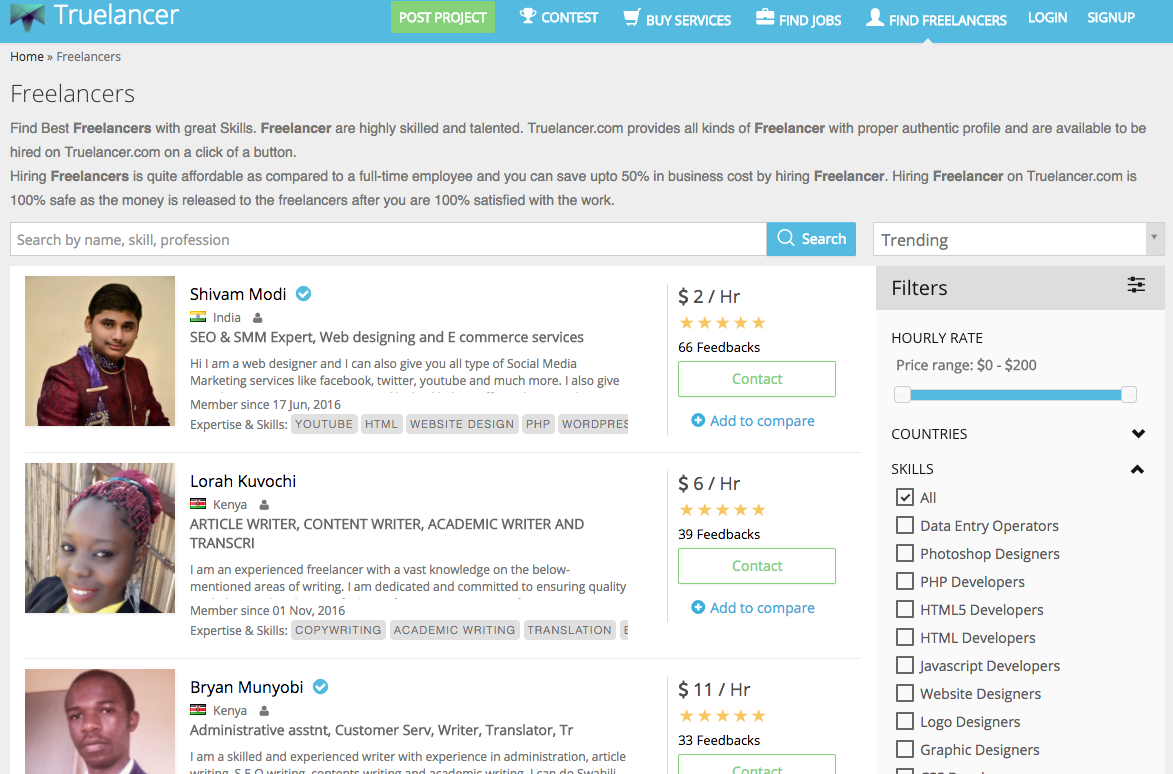Click Shivam Modi's profile photo
Image resolution: width=1173 pixels, height=774 pixels.
(100, 351)
